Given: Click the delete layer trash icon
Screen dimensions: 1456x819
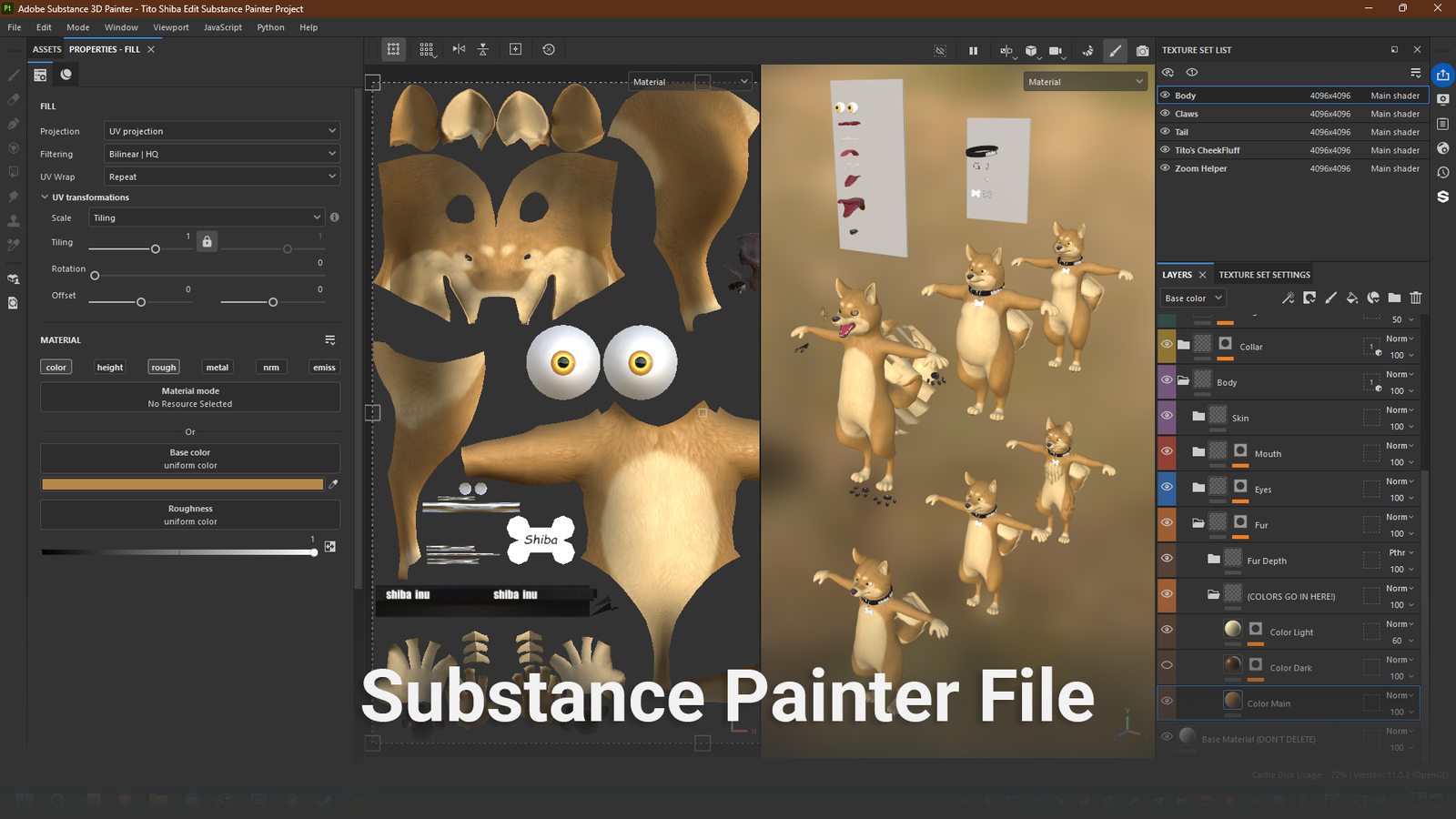Looking at the screenshot, I should click(x=1416, y=298).
